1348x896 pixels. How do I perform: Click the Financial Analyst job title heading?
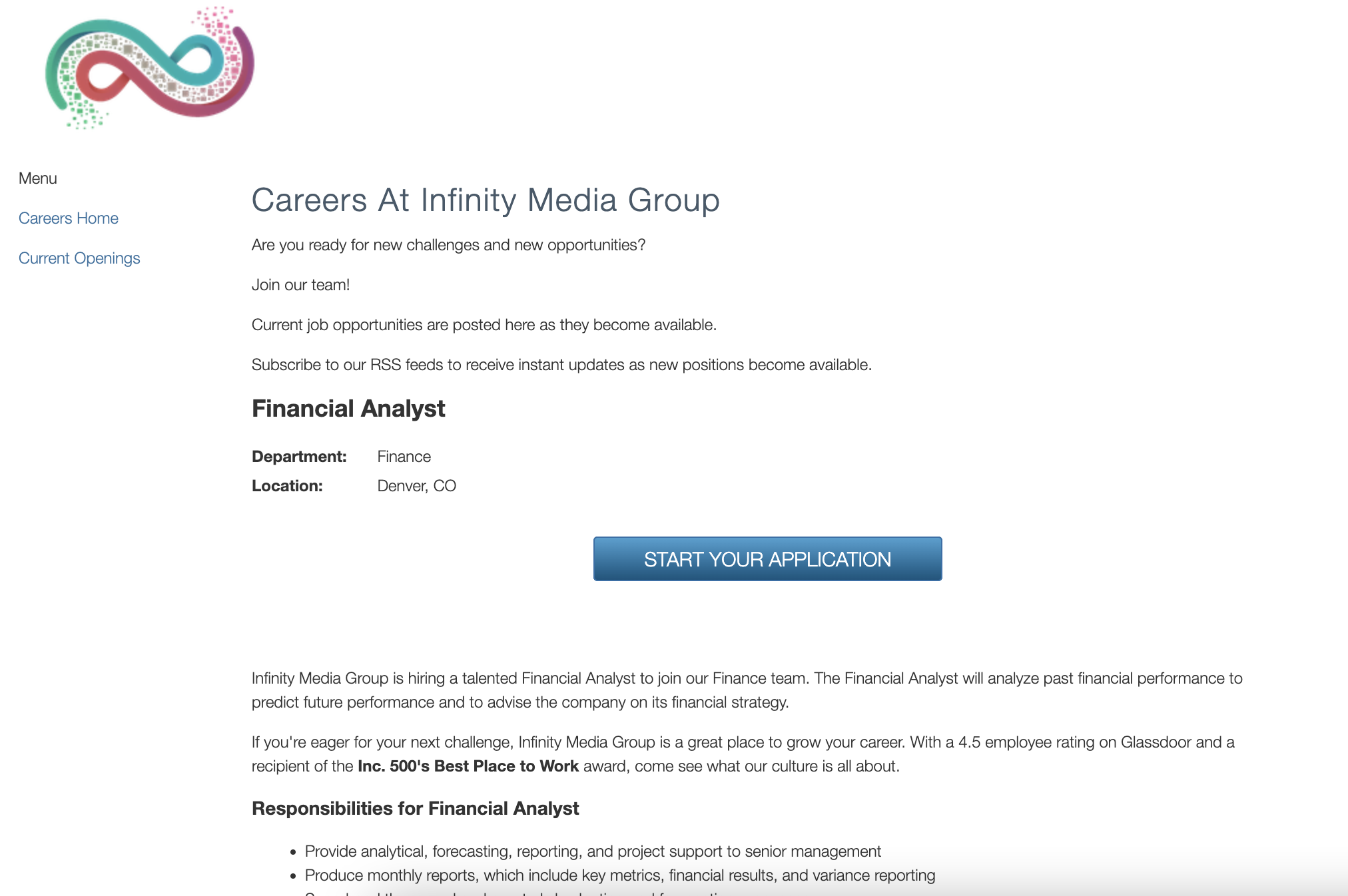point(348,409)
